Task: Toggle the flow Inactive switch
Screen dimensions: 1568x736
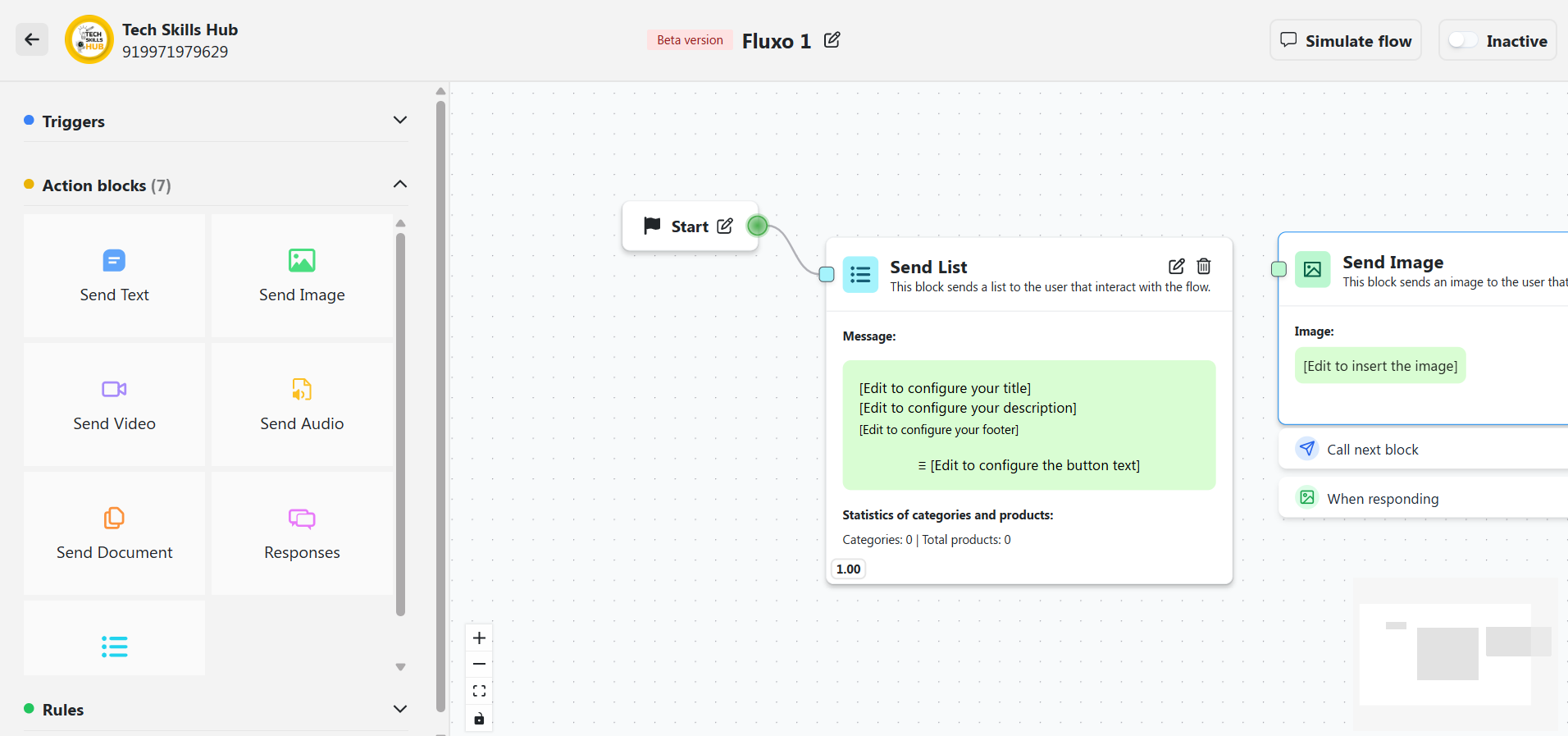Action: (x=1462, y=40)
